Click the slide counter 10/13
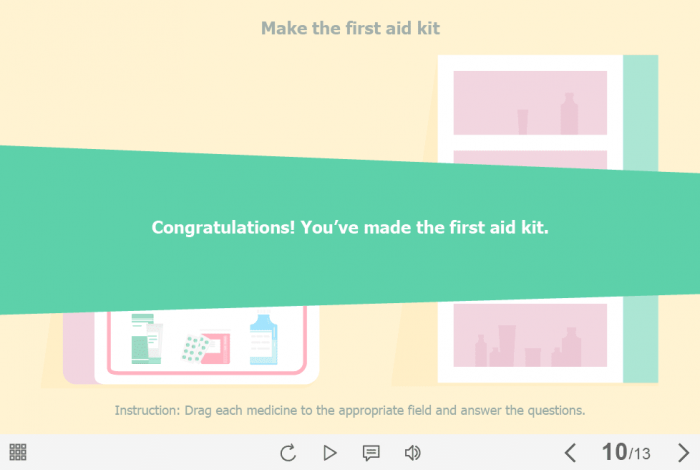The width and height of the screenshot is (700, 470). (626, 453)
